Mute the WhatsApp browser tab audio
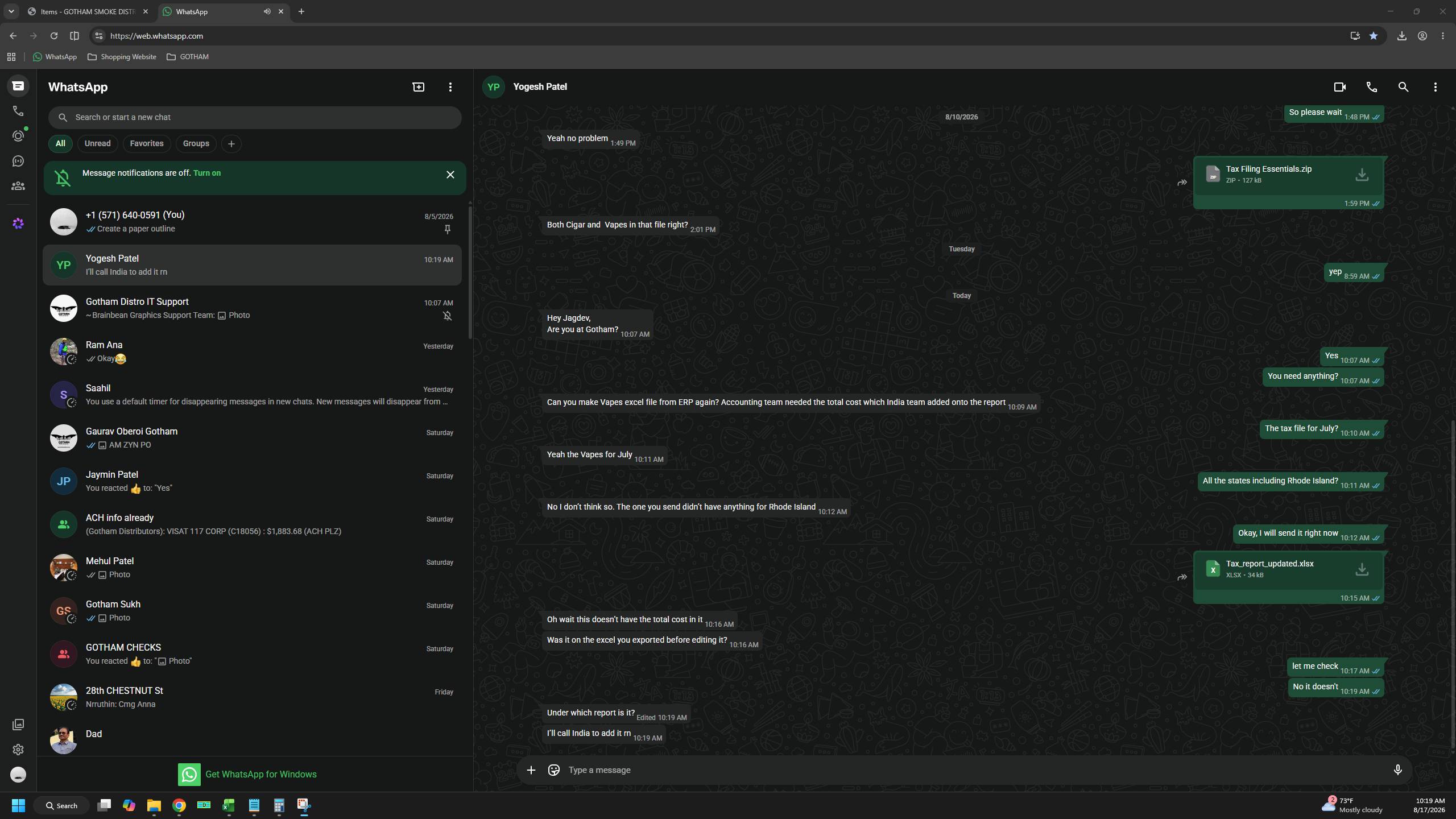This screenshot has width=1456, height=819. click(x=267, y=11)
